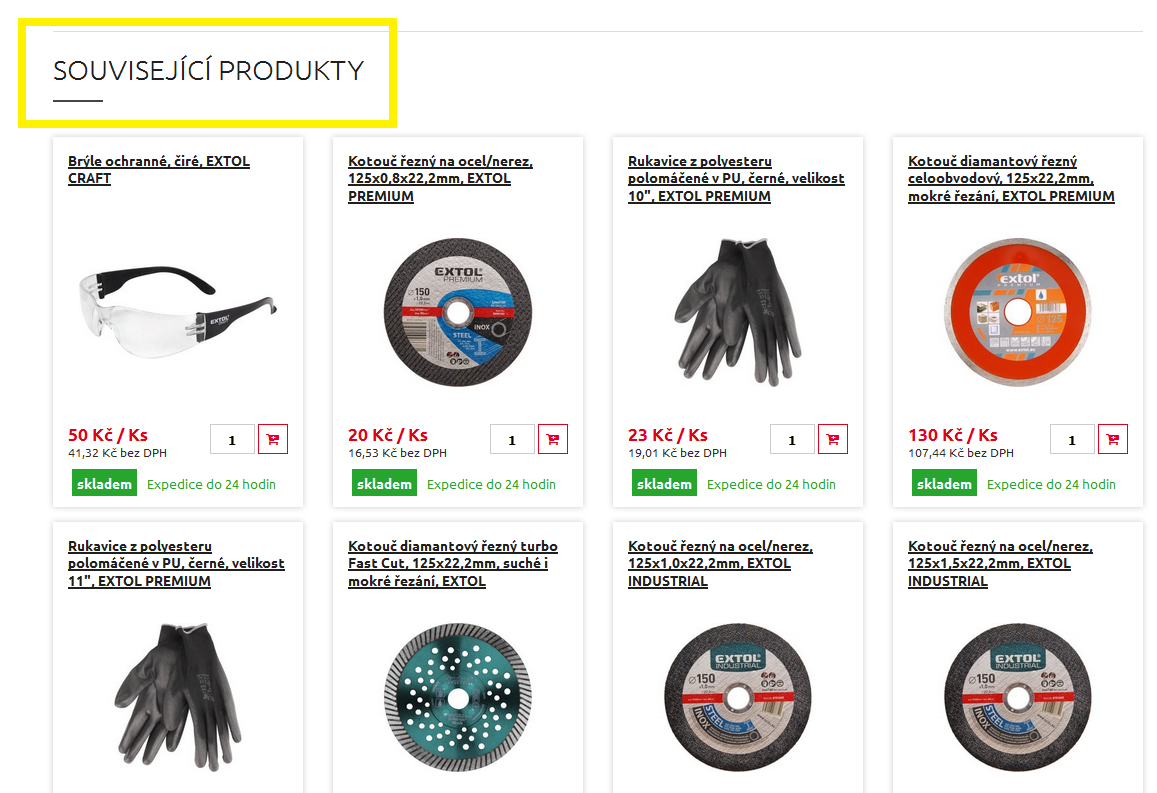Click the orange diamond disc image
Viewport: 1157px width, 793px height.
coord(1018,312)
